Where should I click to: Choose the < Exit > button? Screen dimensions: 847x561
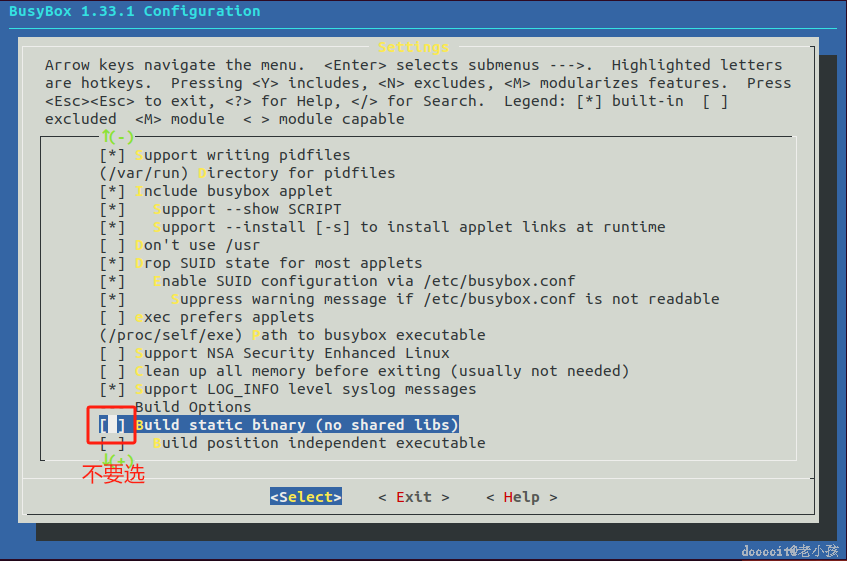[414, 497]
